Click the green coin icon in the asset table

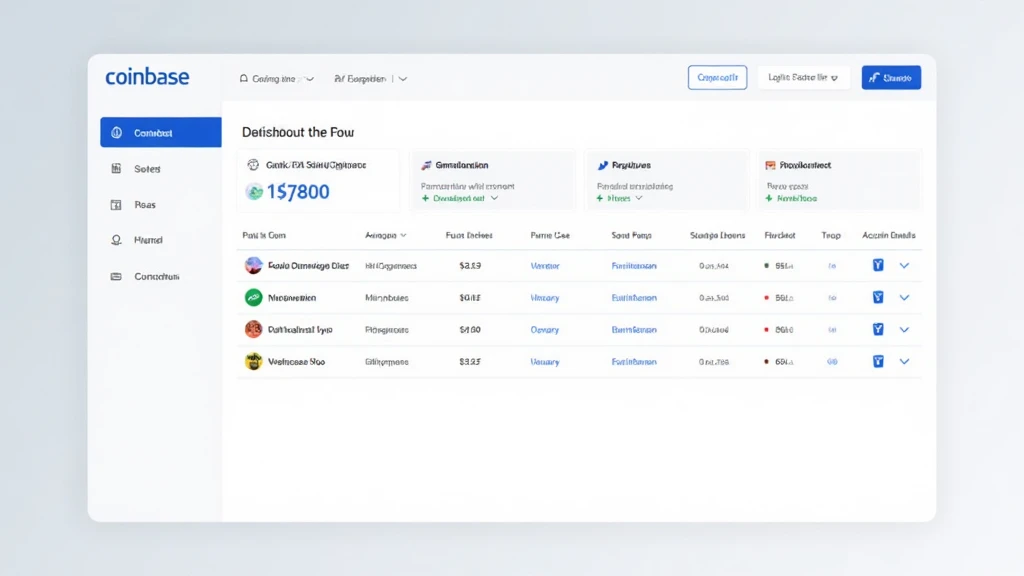pyautogui.click(x=253, y=297)
